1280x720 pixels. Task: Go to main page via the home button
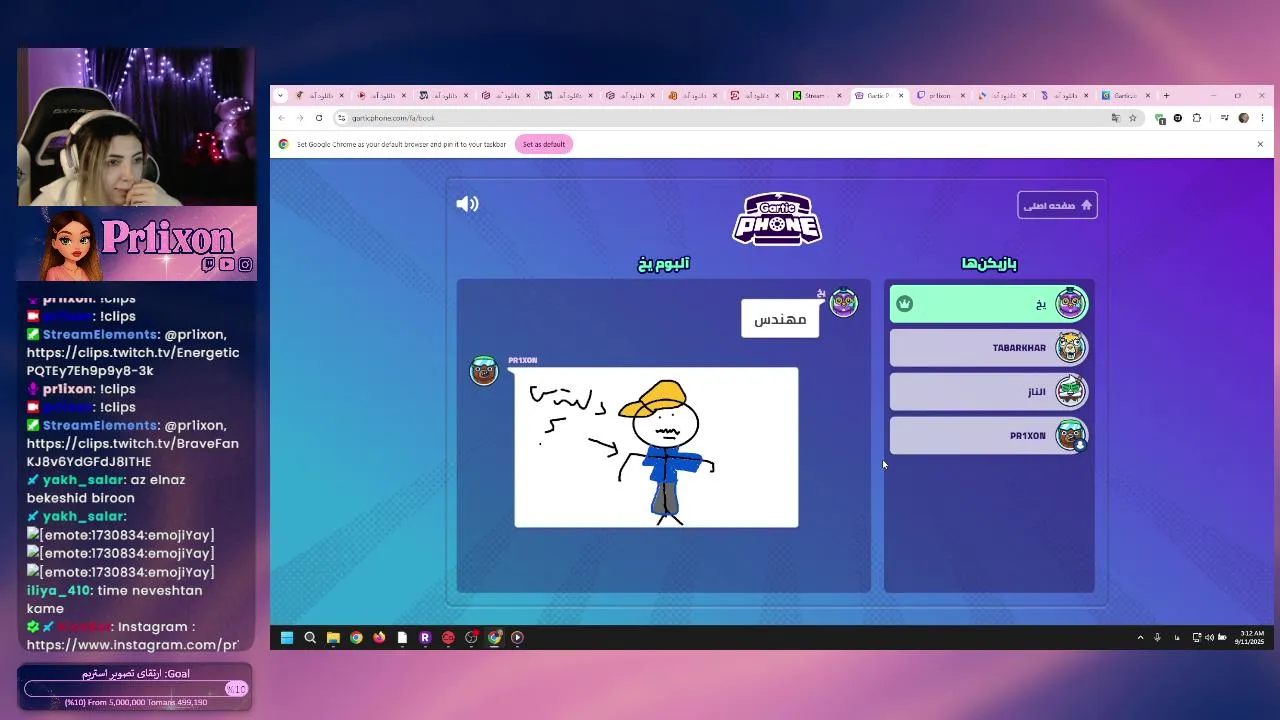1057,205
